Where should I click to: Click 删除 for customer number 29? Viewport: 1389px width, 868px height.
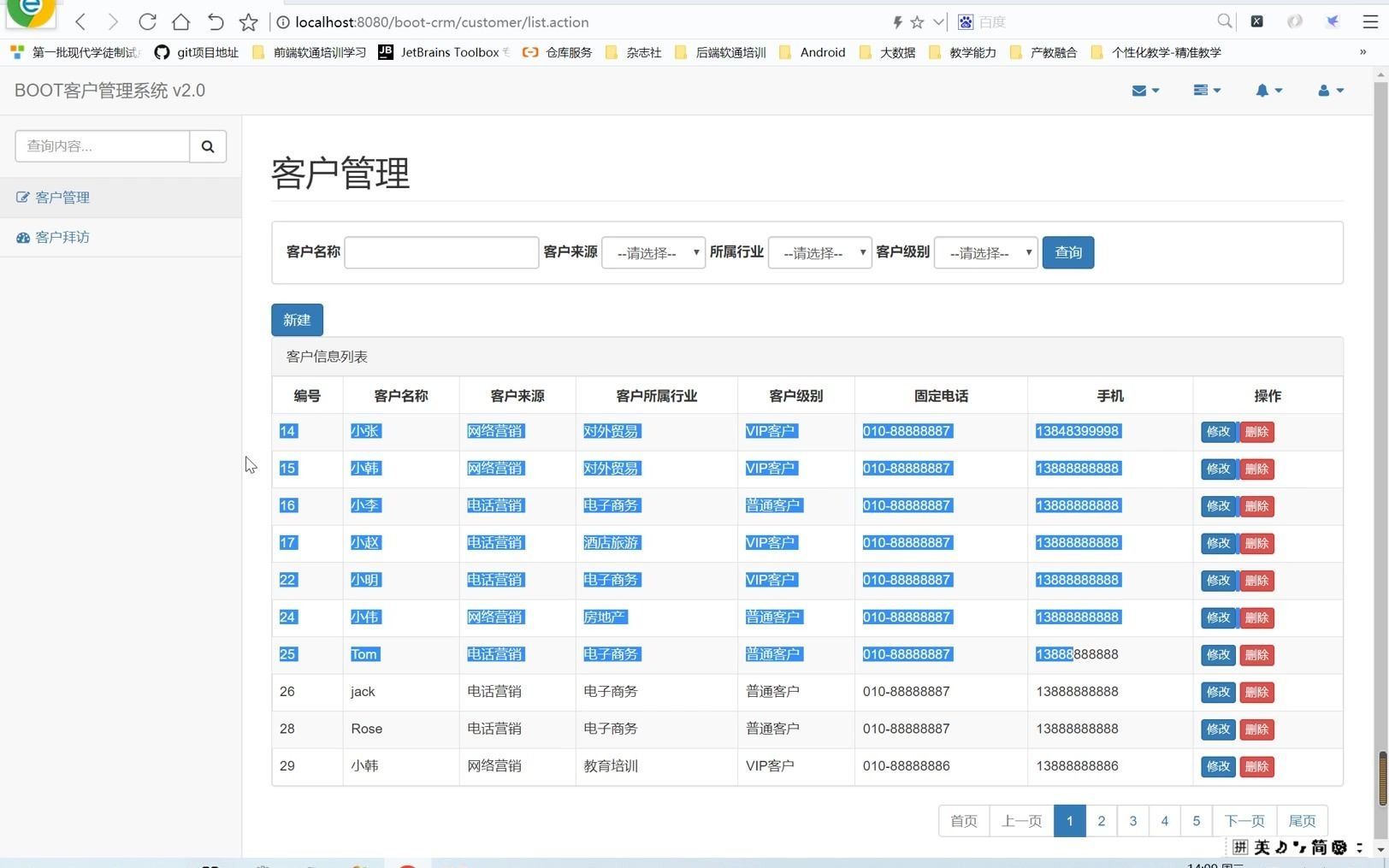(1256, 766)
